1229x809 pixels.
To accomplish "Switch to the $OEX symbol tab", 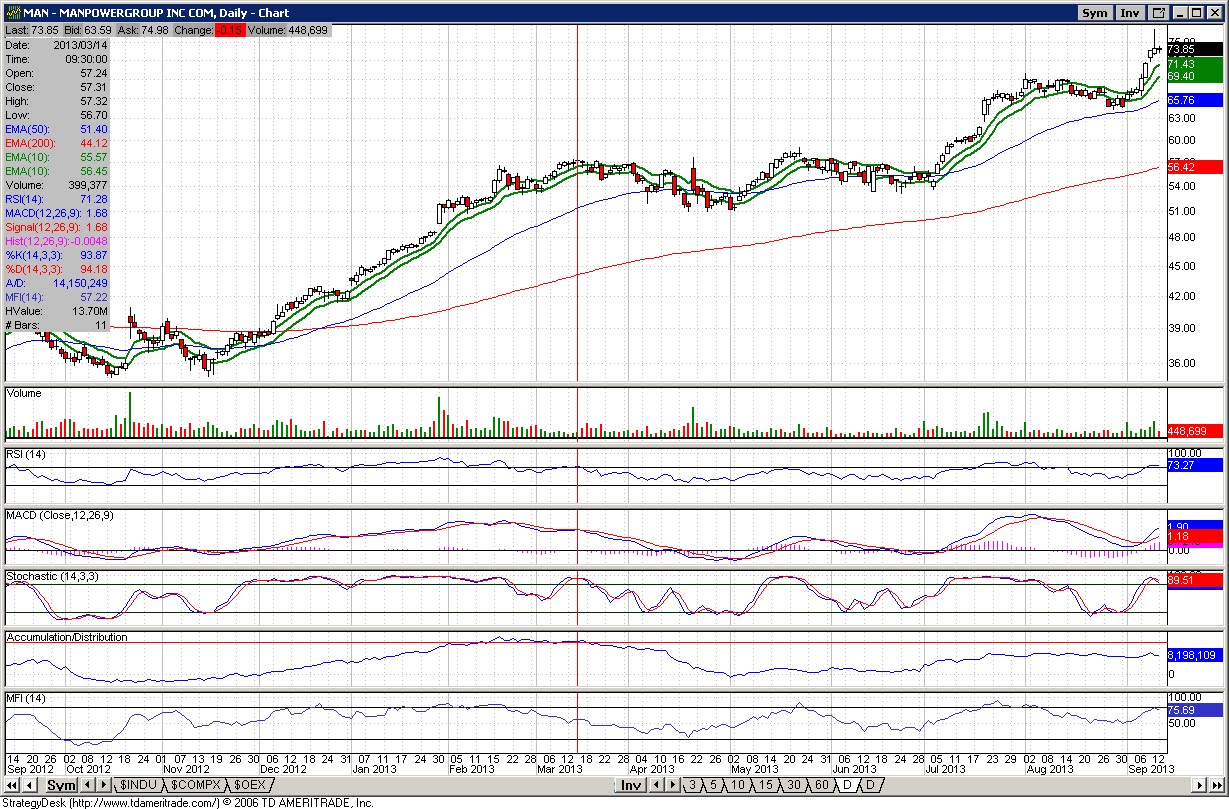I will 250,785.
